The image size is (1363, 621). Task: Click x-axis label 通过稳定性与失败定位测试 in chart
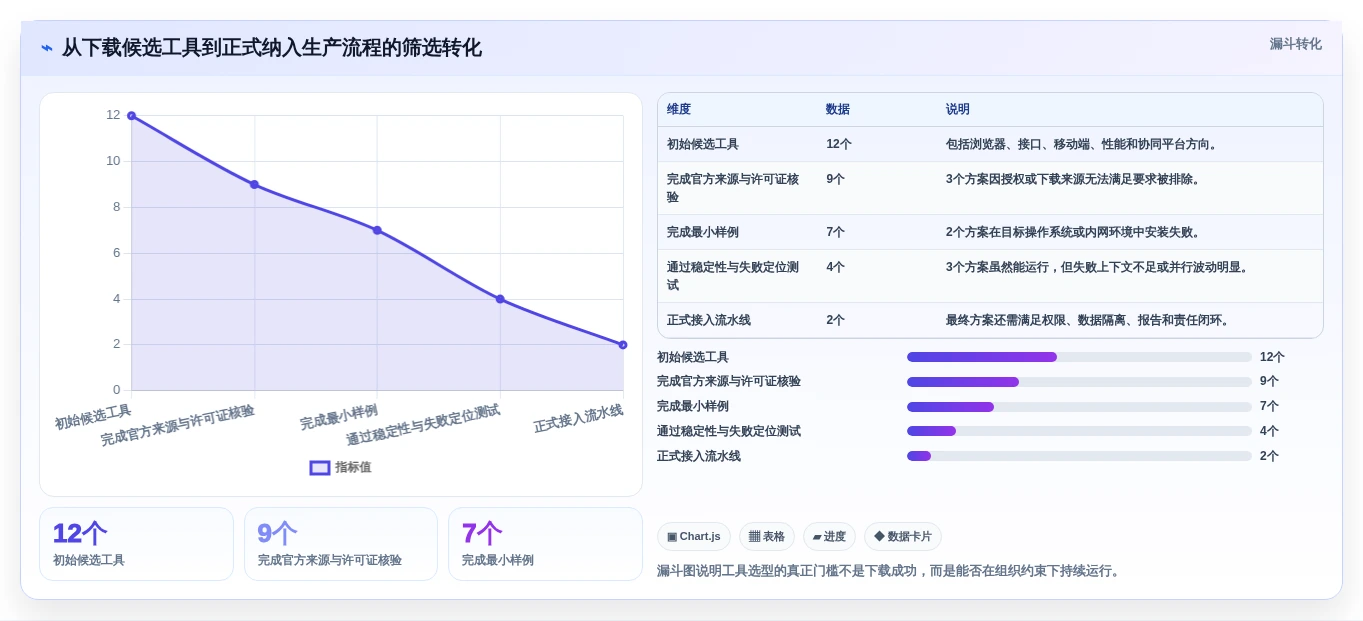[x=423, y=425]
